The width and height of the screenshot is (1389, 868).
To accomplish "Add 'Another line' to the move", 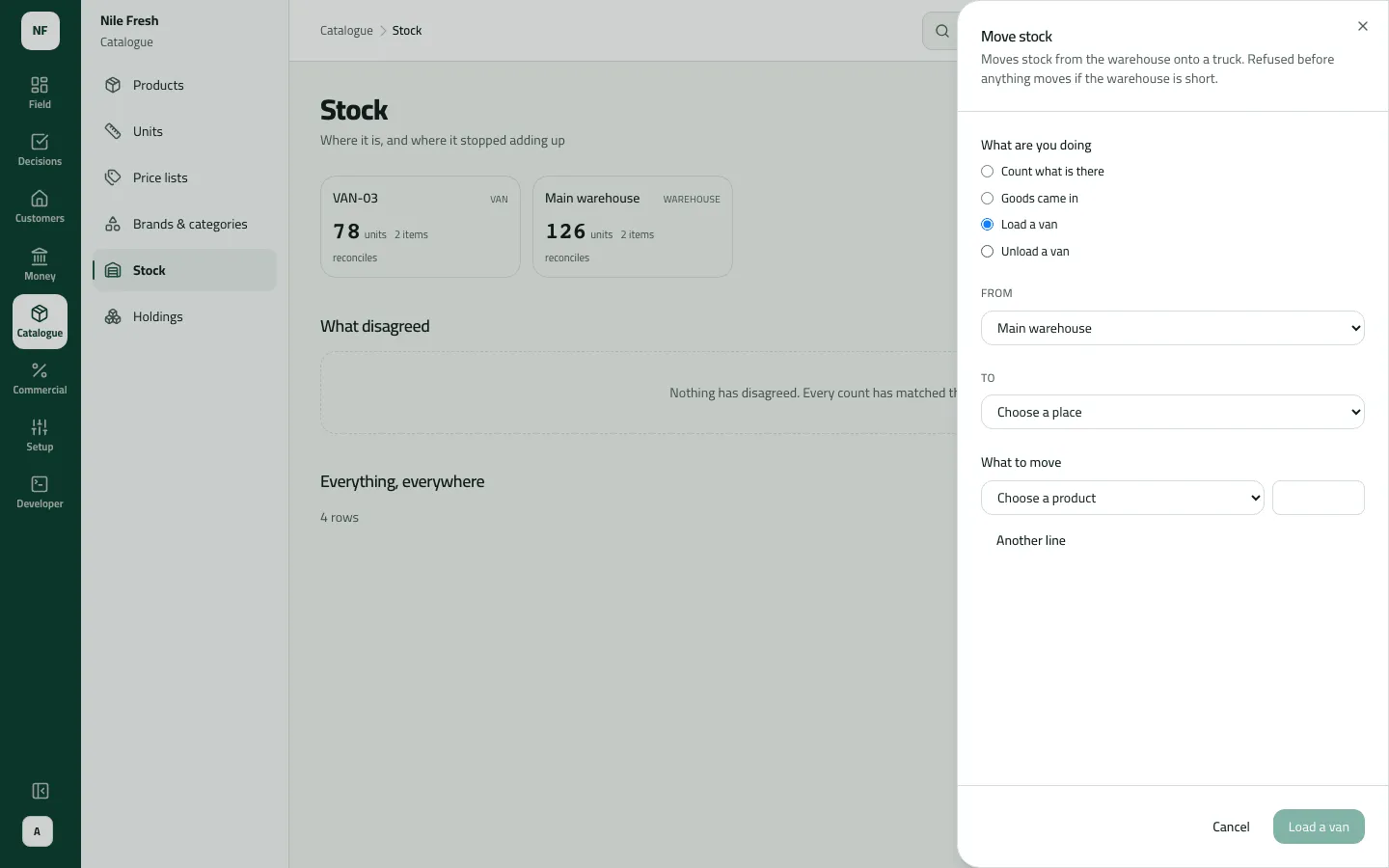I will 1031,540.
